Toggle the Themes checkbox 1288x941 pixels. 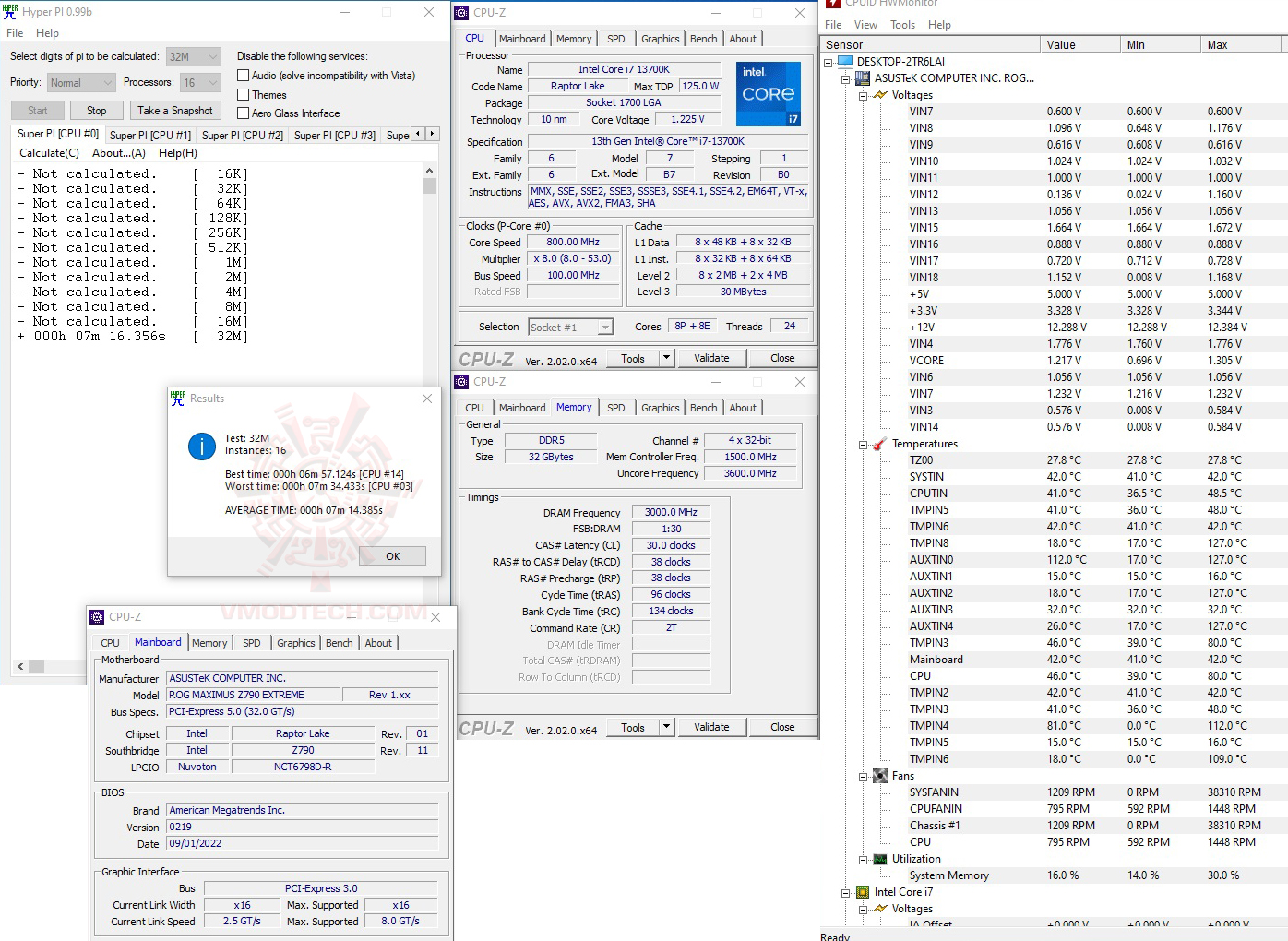tap(244, 95)
